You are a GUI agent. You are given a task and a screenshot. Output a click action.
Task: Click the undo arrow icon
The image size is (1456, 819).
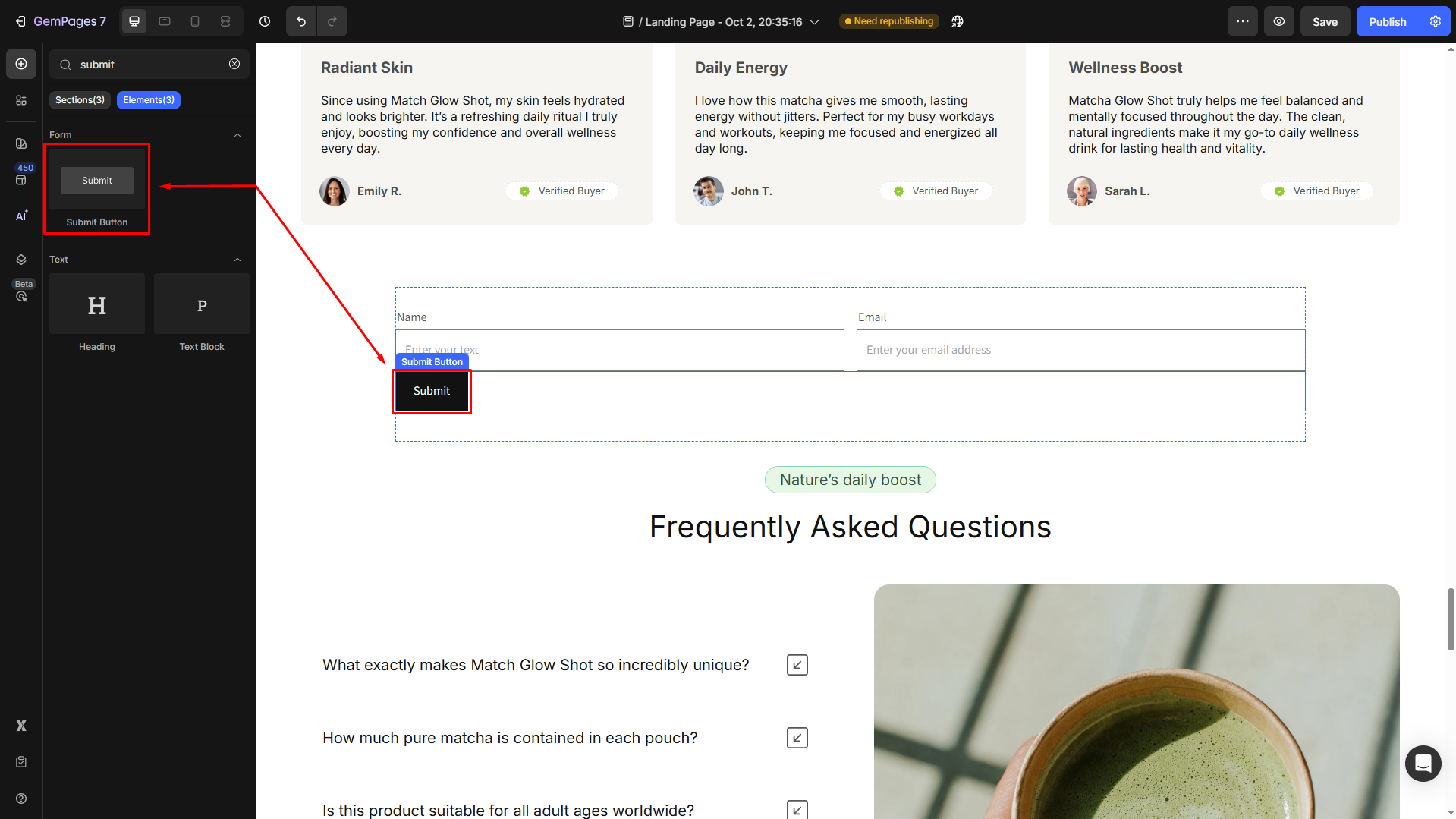(x=301, y=21)
